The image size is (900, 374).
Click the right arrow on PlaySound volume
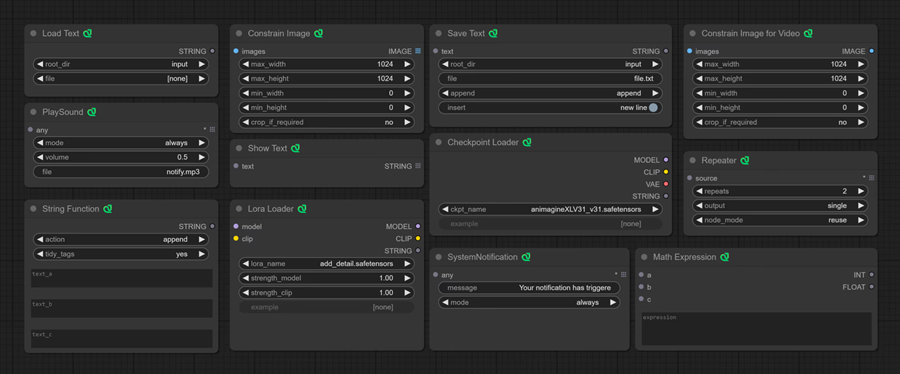coord(201,157)
